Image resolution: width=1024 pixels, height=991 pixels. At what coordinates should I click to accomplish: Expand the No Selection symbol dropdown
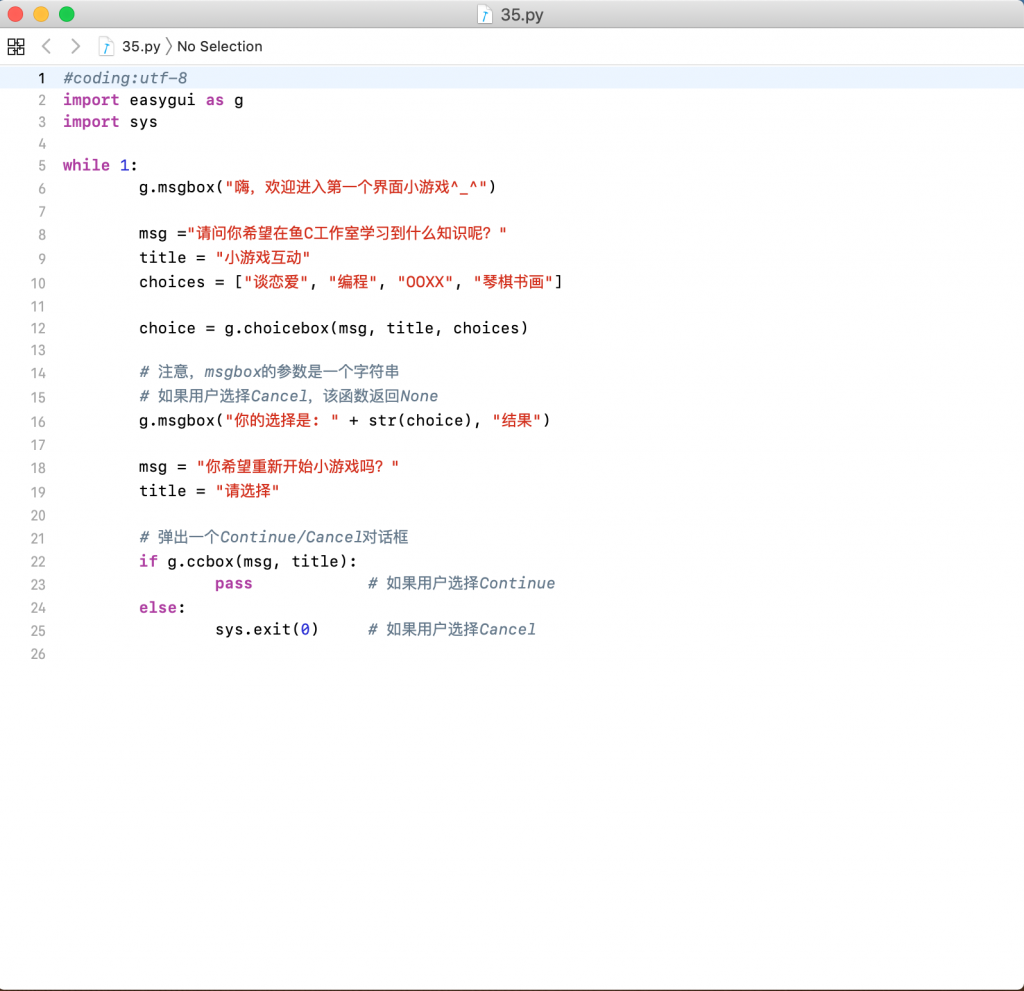(x=219, y=46)
